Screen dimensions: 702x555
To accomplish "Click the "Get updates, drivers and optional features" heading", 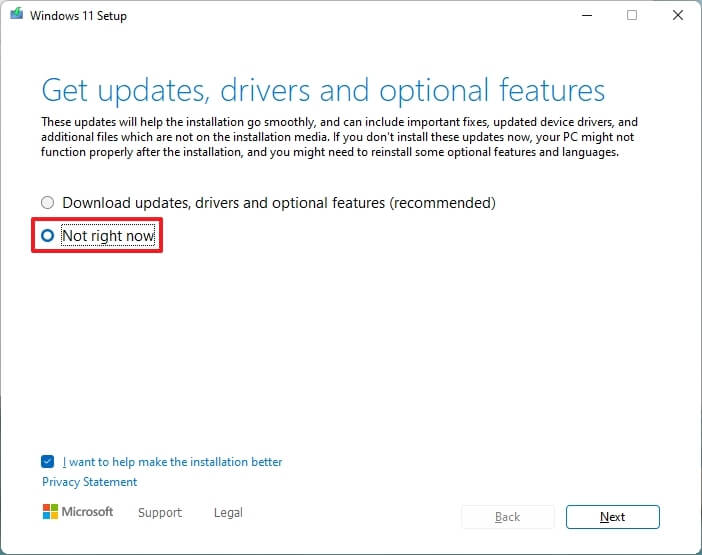I will [x=323, y=91].
